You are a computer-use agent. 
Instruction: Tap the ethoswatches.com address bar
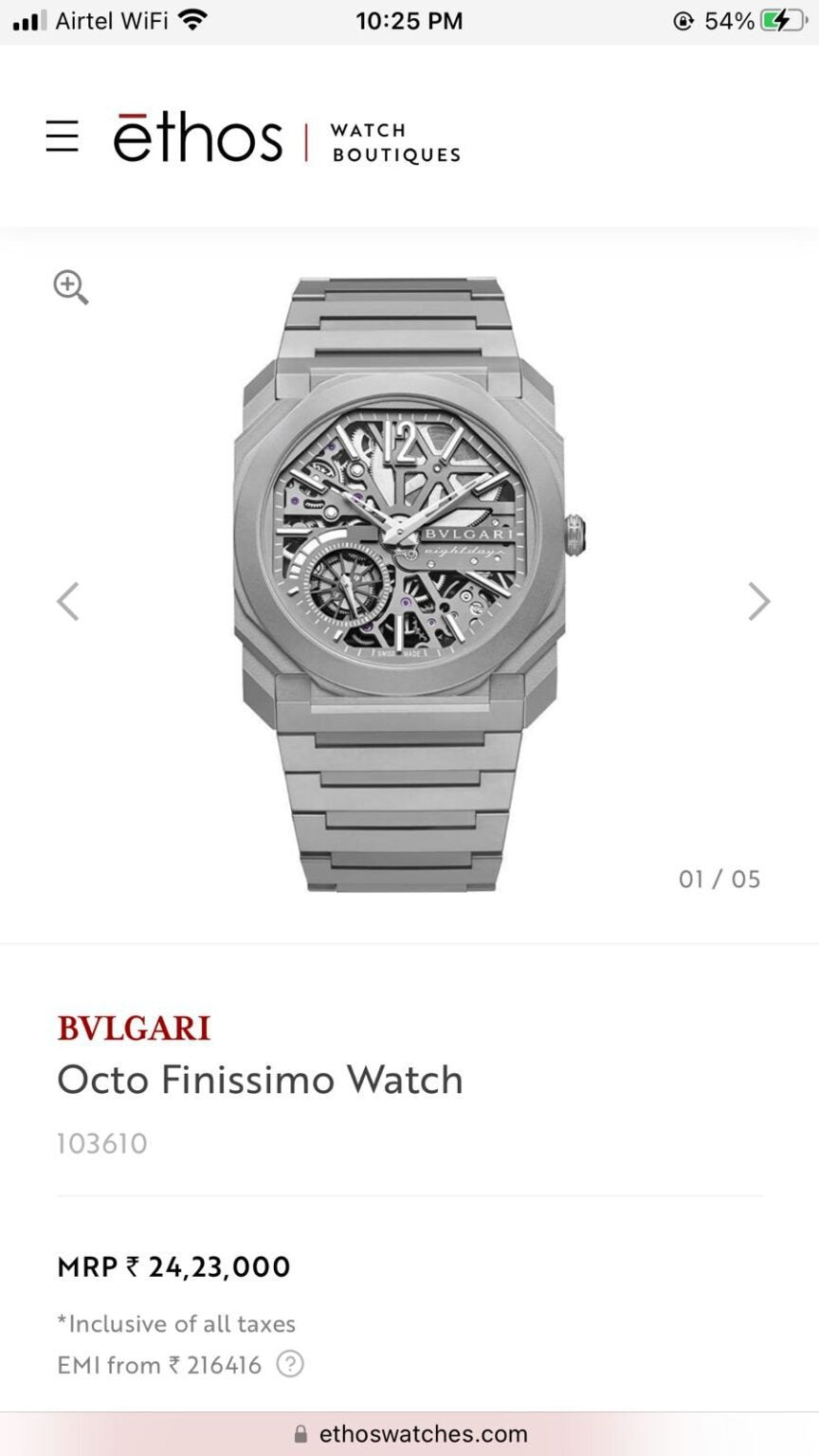coord(422,1434)
